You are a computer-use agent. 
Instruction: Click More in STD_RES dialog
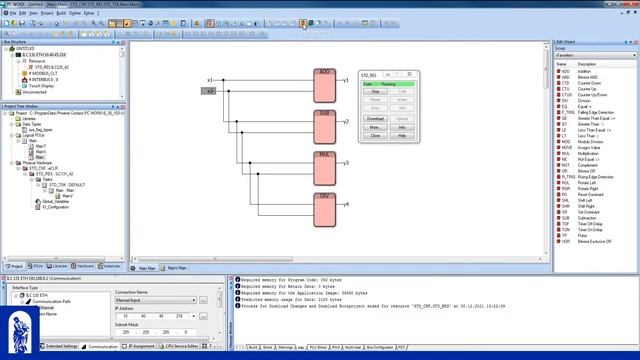375,127
